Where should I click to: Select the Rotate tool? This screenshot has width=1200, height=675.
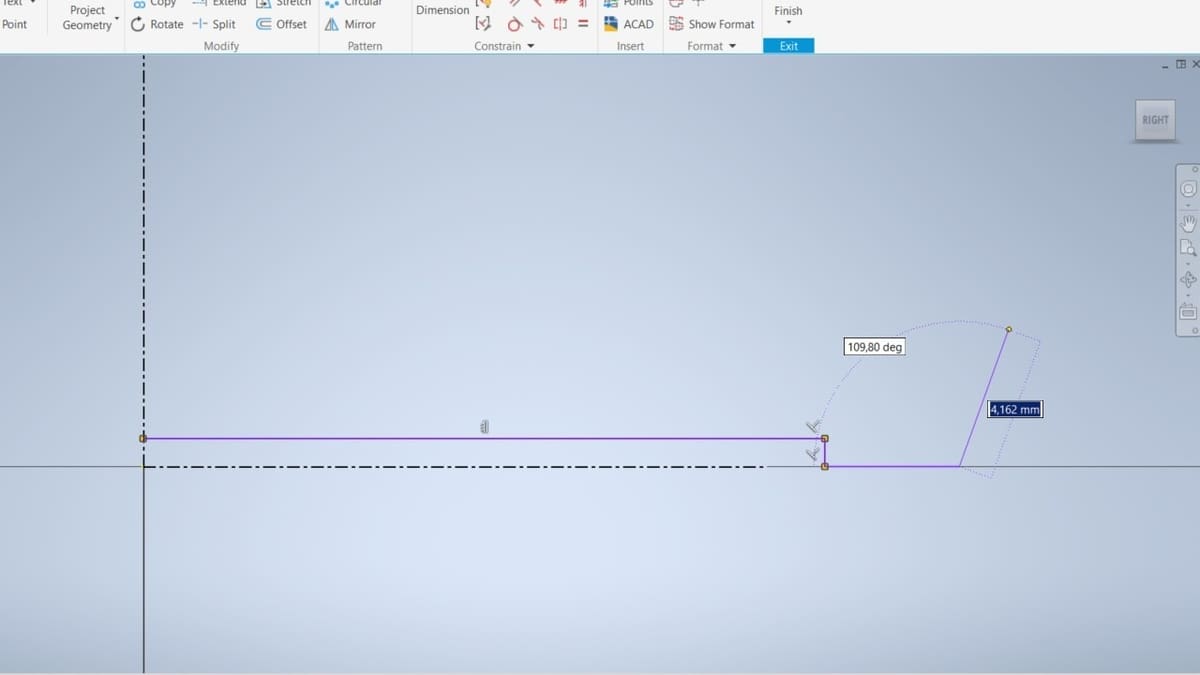pos(157,24)
